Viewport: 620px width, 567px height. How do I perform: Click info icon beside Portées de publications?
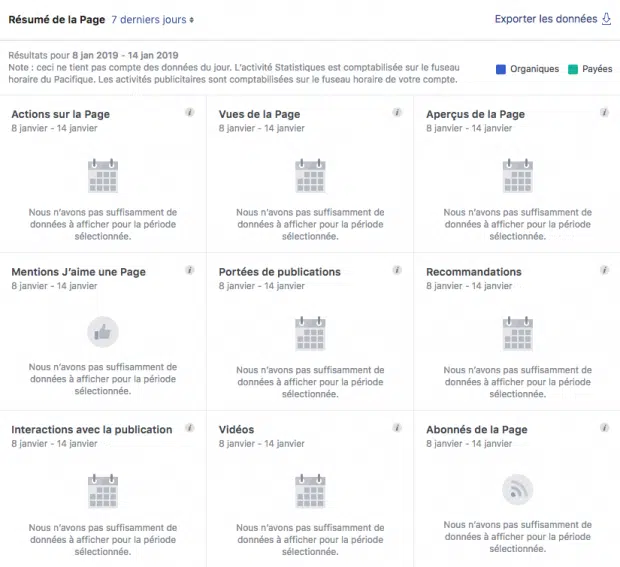point(397,270)
